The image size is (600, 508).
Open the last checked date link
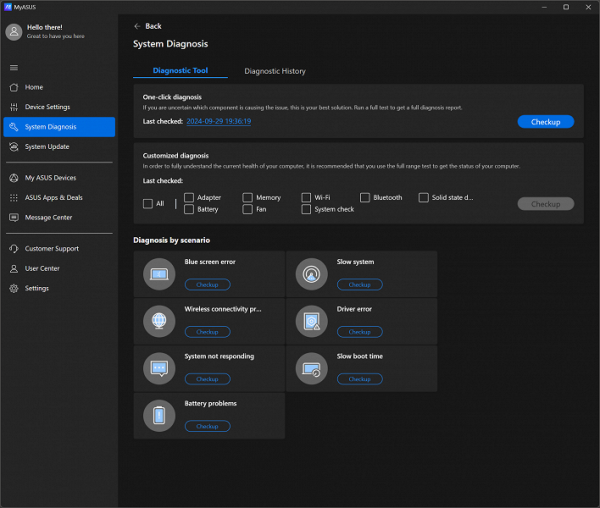[218, 121]
